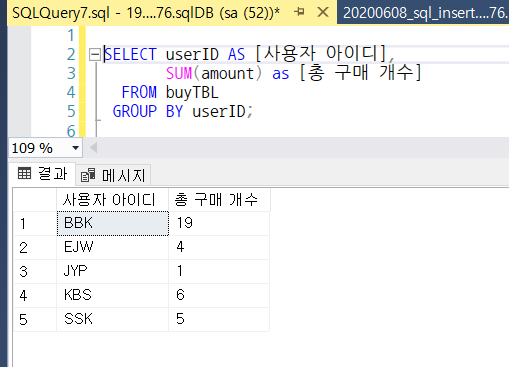Open the 메시지 messages tab
This screenshot has height=367, width=509.
pyautogui.click(x=113, y=175)
